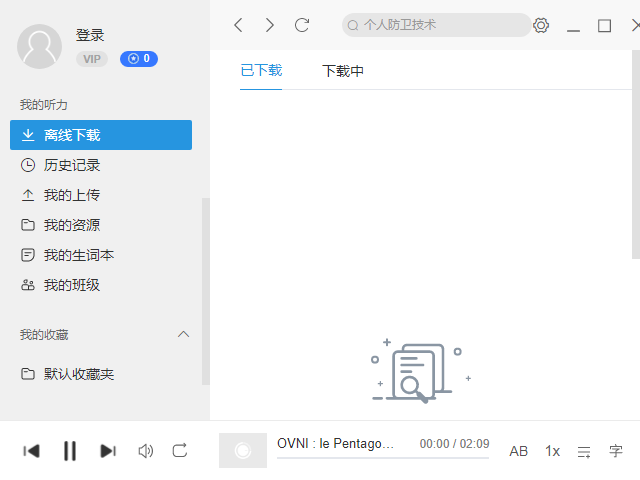Collapse the 我的收藏 section chevron
The height and width of the screenshot is (480, 640).
[184, 334]
